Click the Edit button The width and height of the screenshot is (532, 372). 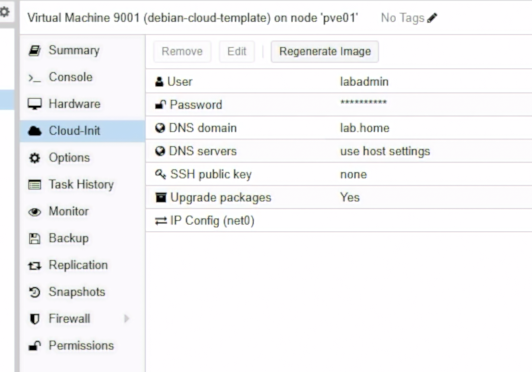click(x=237, y=52)
